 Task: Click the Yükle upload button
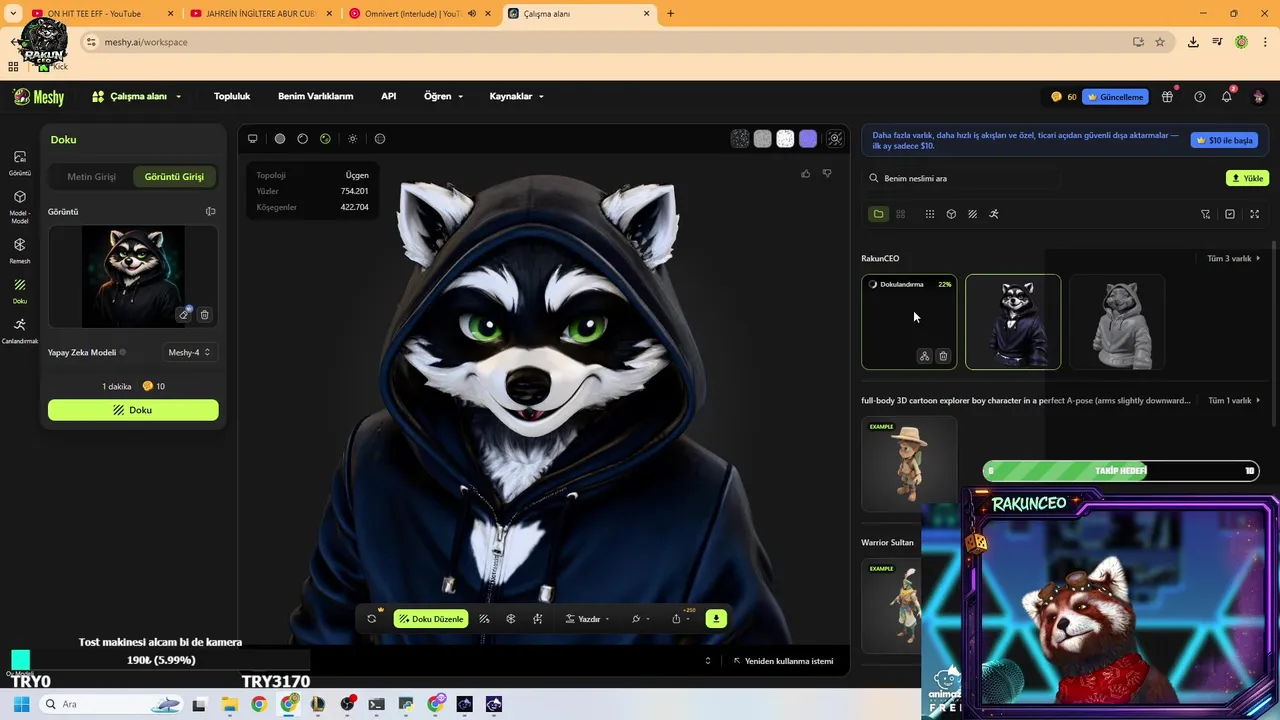pos(1247,178)
